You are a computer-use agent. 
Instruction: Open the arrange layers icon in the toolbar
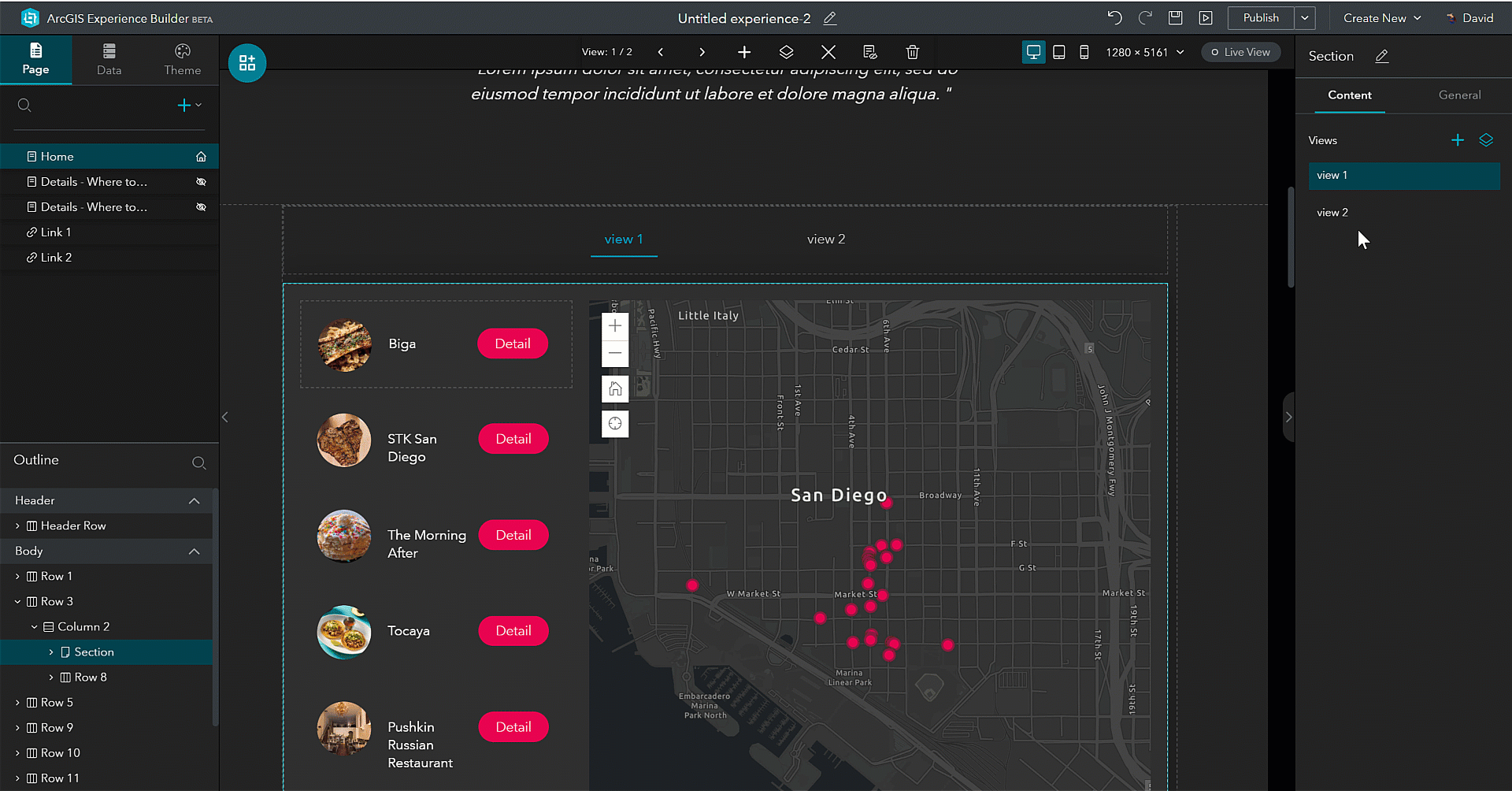click(x=786, y=52)
